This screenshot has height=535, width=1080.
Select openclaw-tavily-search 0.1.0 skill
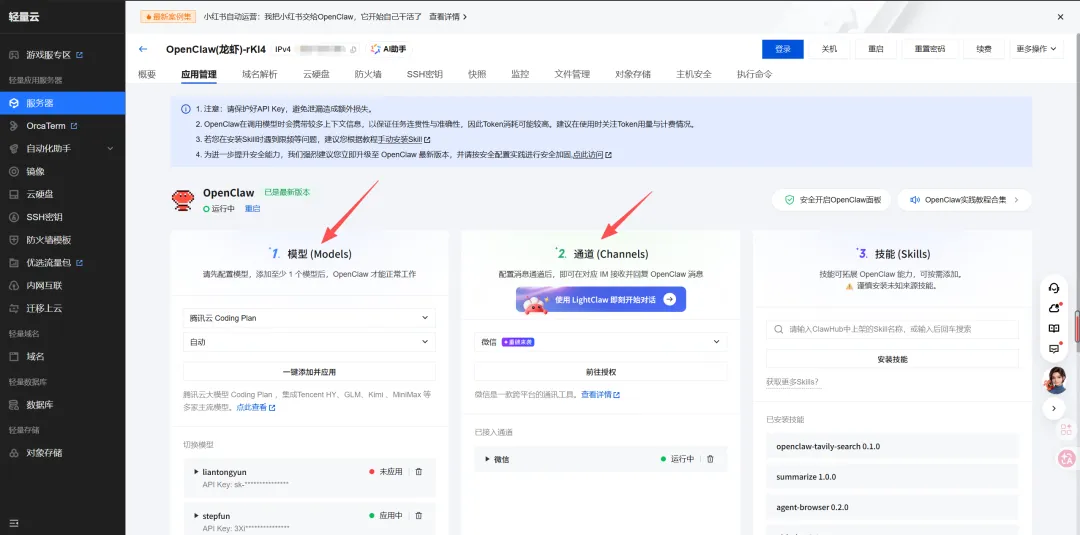(x=892, y=446)
